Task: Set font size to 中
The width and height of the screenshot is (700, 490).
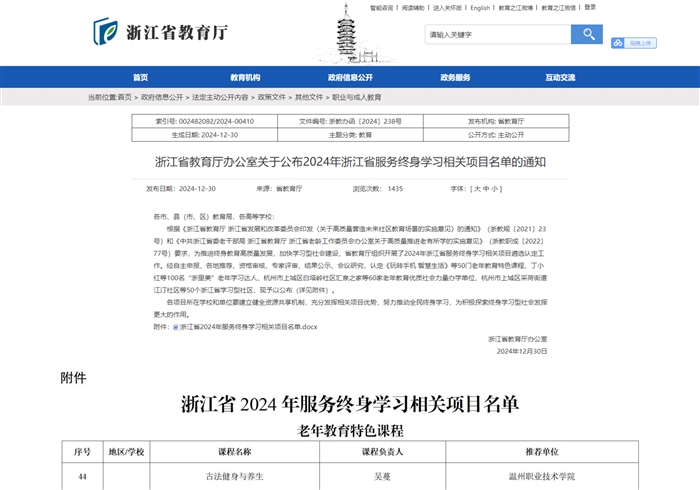Action: pyautogui.click(x=486, y=189)
